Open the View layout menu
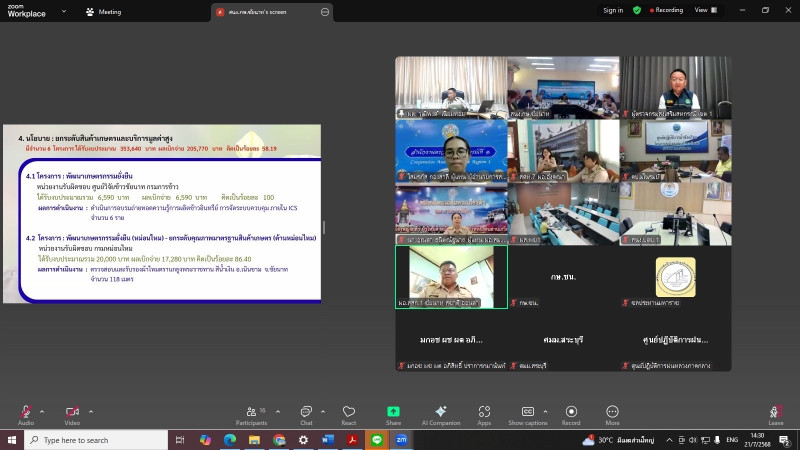Screen dimensions: 800x450 [x=703, y=10]
